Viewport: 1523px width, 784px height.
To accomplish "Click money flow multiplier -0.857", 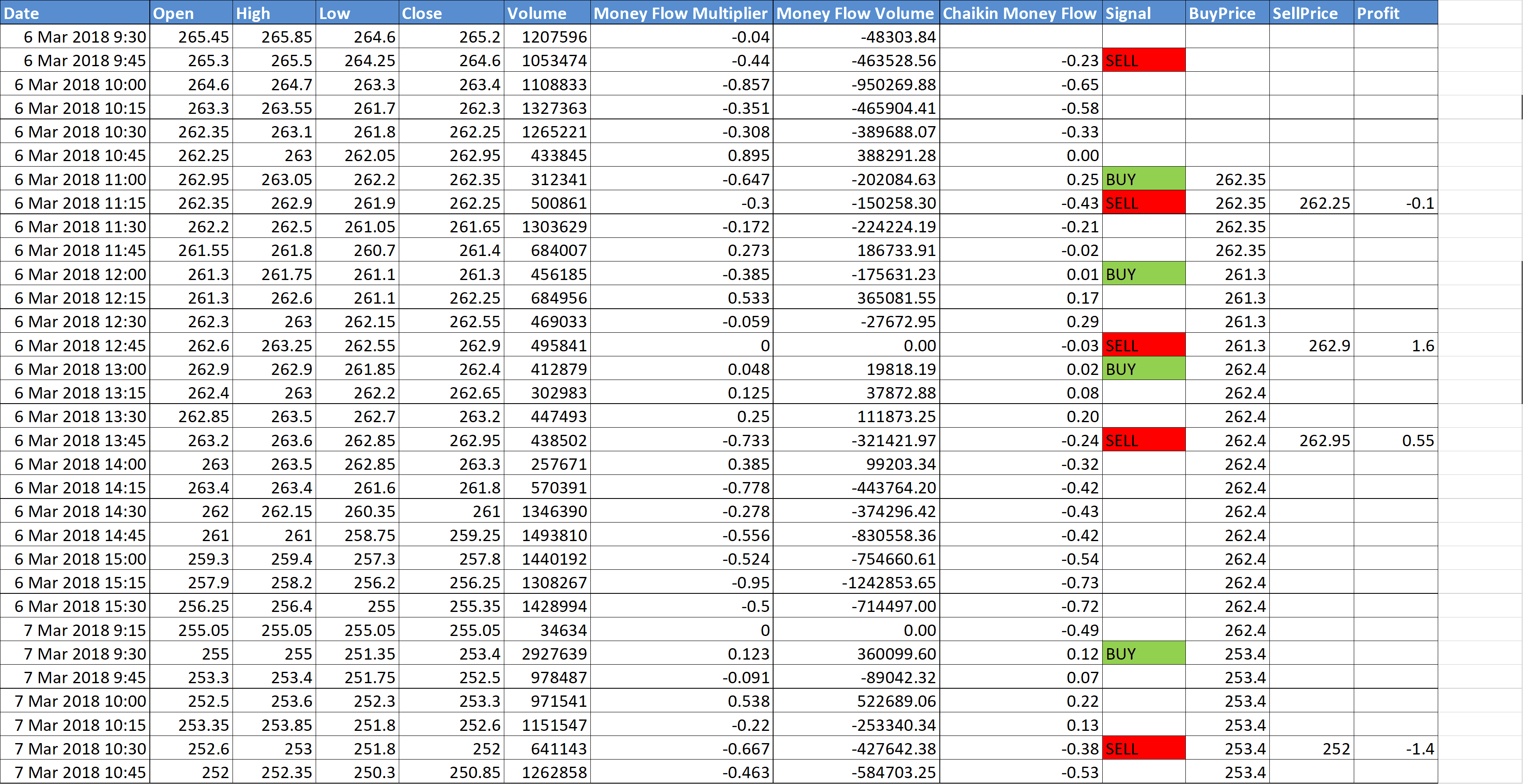I will tap(682, 84).
